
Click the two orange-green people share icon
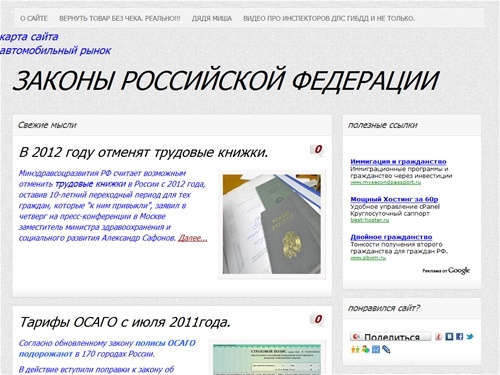355,349
